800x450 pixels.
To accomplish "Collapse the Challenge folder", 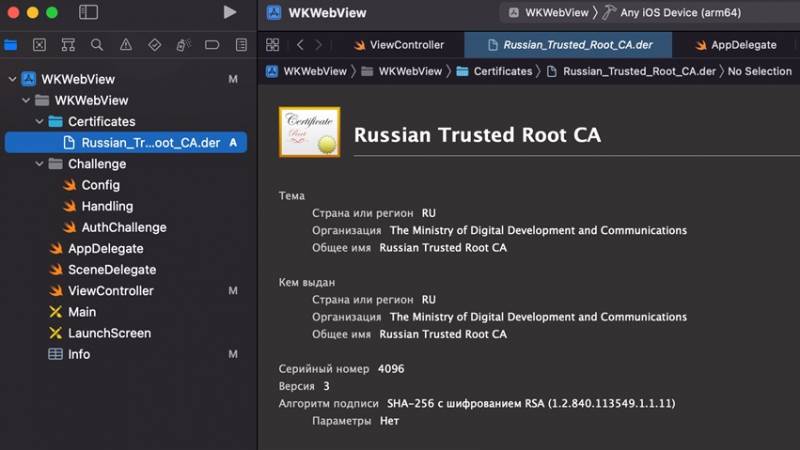I will [39, 164].
